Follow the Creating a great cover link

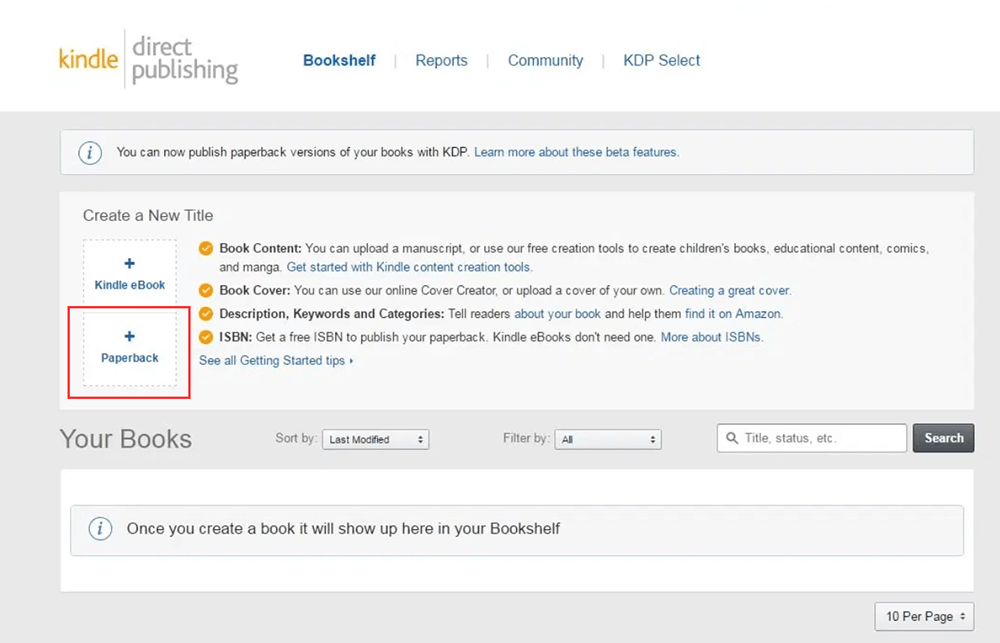point(729,290)
